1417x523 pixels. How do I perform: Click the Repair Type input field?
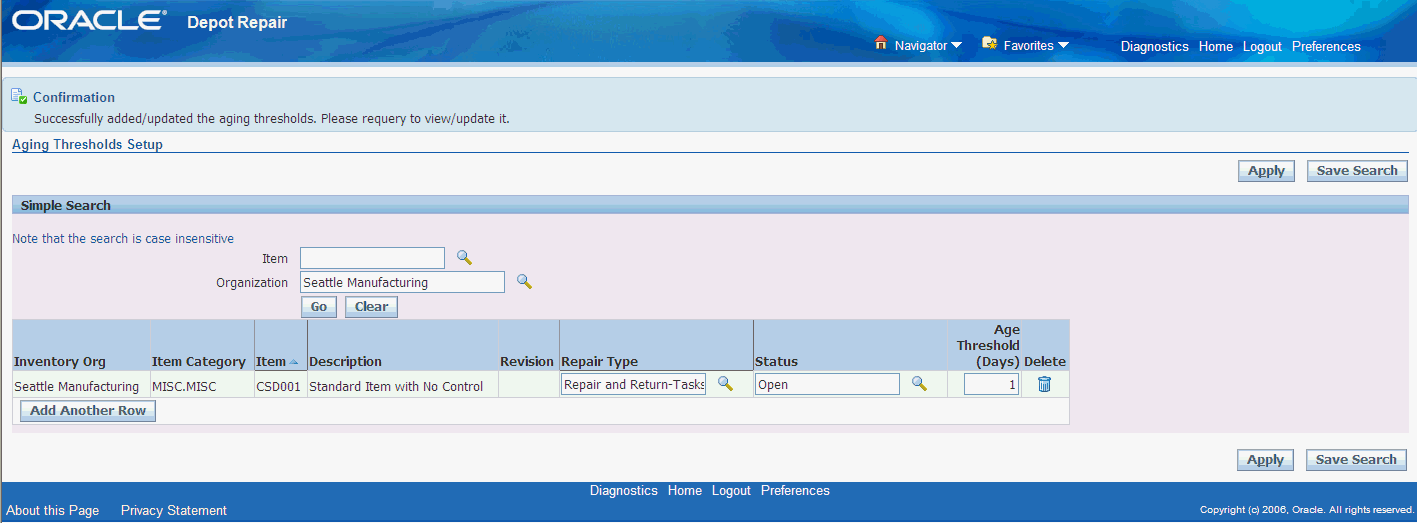633,384
